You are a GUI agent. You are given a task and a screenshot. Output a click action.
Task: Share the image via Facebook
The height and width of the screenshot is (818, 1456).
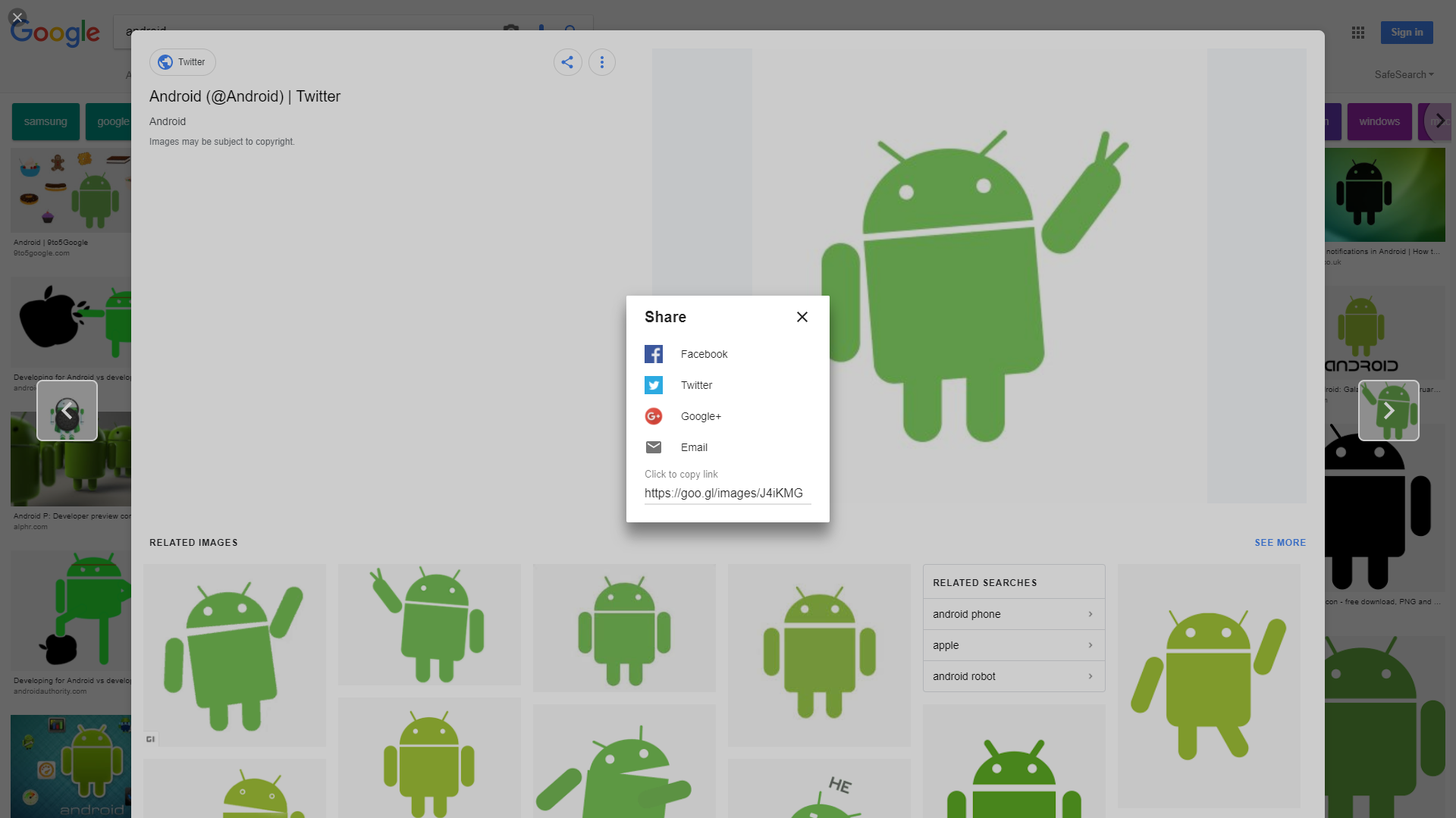click(x=704, y=353)
